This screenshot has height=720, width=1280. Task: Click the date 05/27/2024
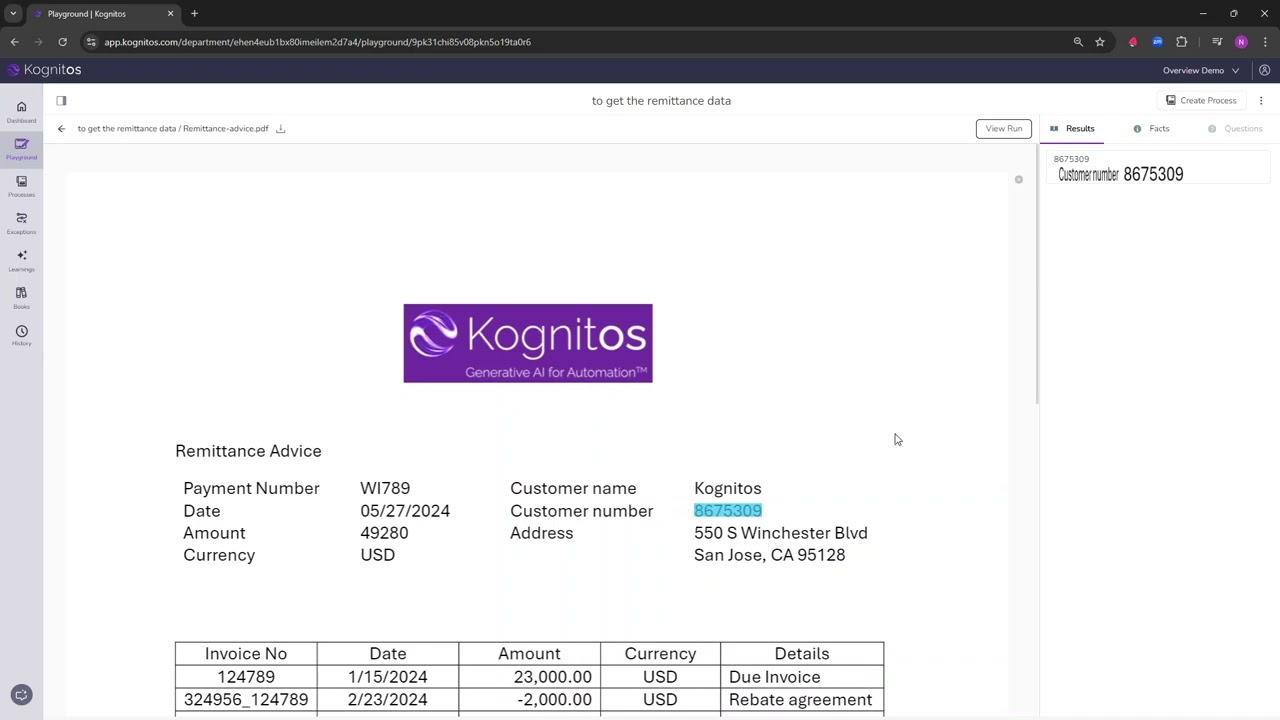[405, 511]
